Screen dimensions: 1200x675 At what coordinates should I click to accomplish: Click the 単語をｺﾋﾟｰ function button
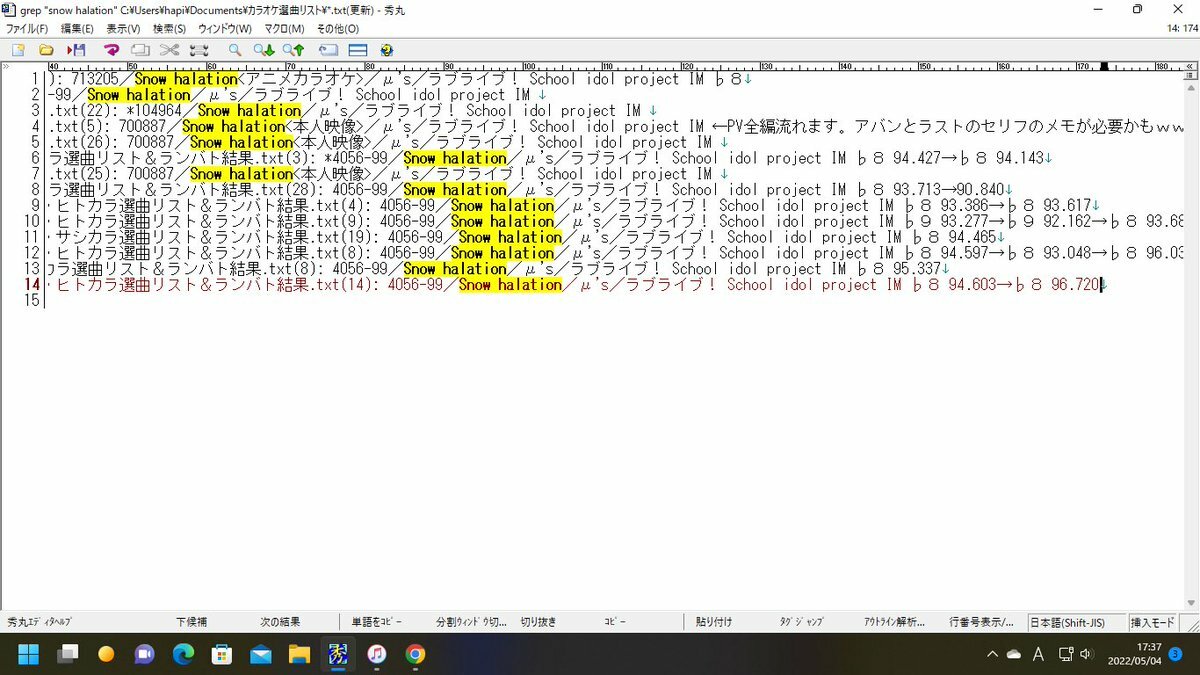pos(376,621)
